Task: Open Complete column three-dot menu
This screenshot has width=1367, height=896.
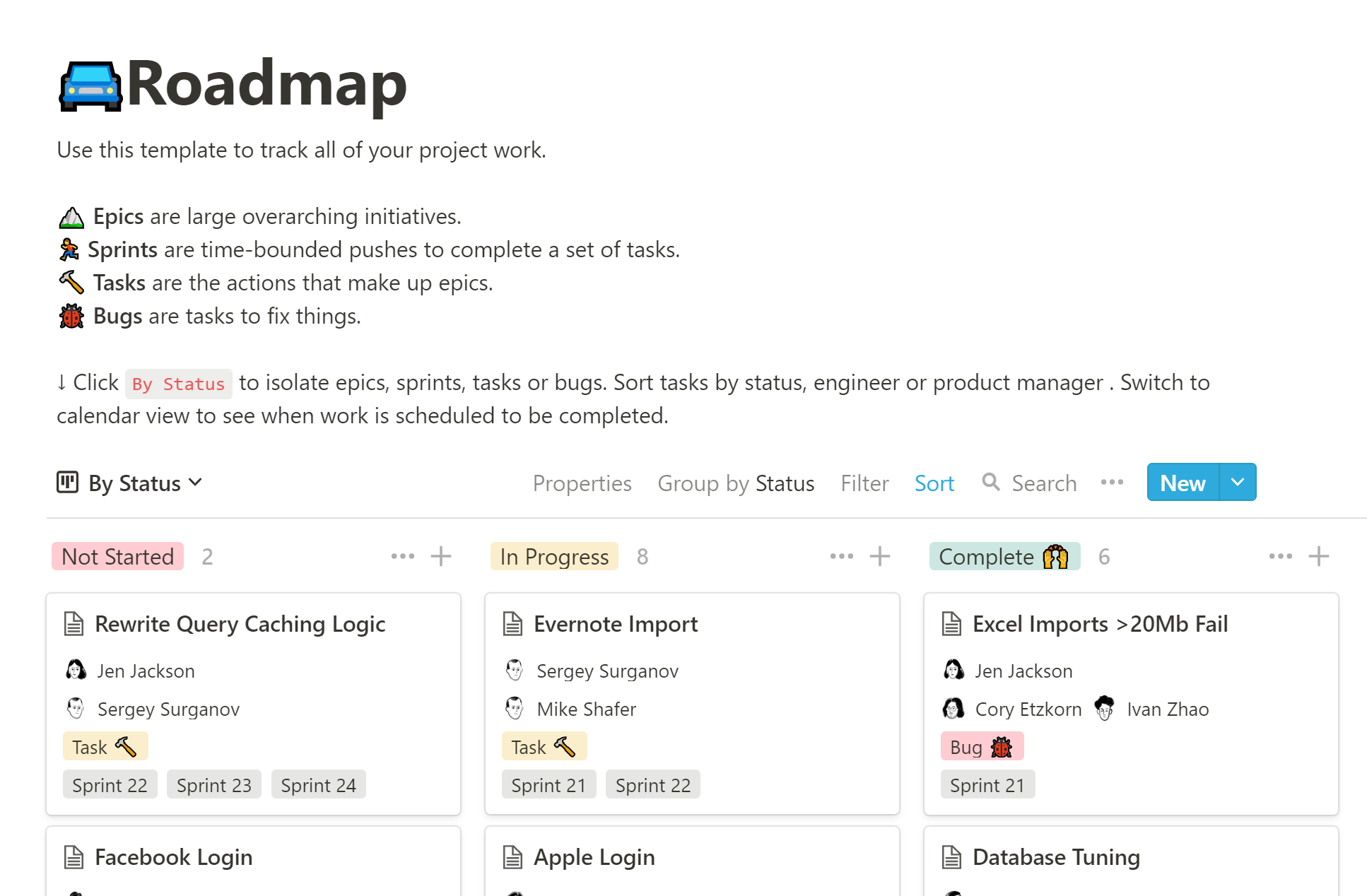Action: click(1280, 557)
